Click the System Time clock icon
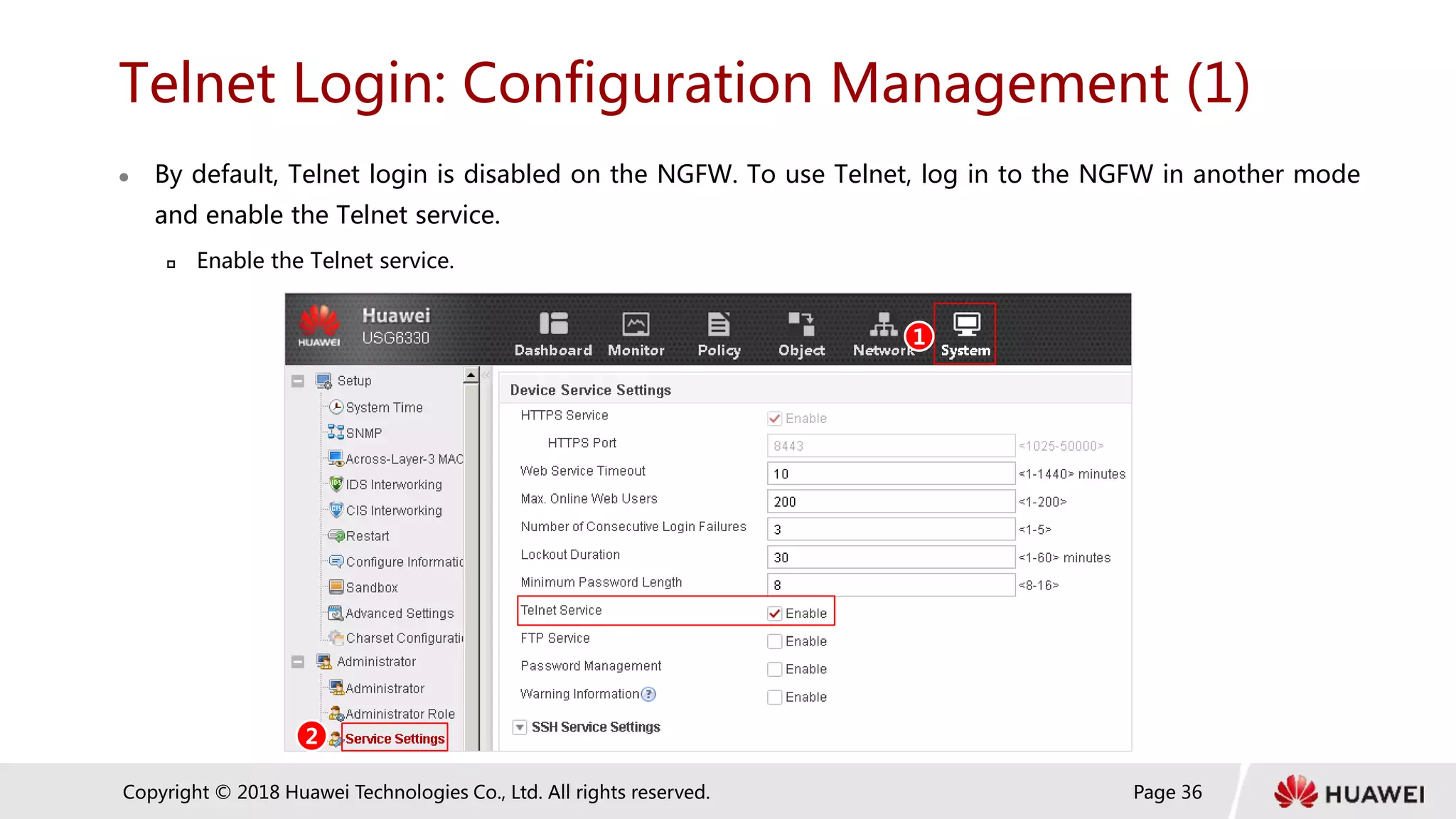This screenshot has width=1456, height=819. [336, 407]
